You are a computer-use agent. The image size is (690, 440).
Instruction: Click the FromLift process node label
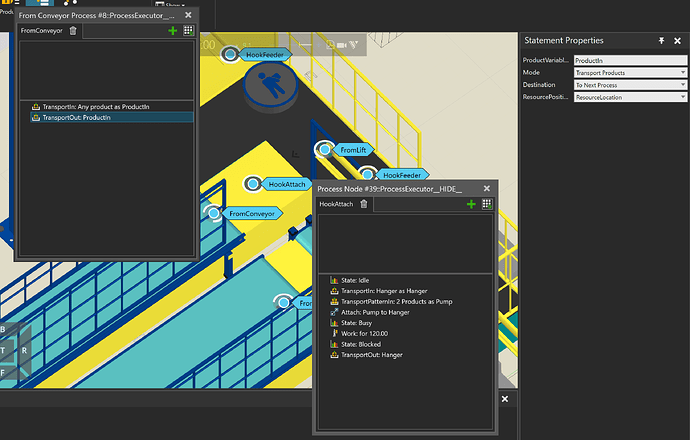pyautogui.click(x=354, y=149)
